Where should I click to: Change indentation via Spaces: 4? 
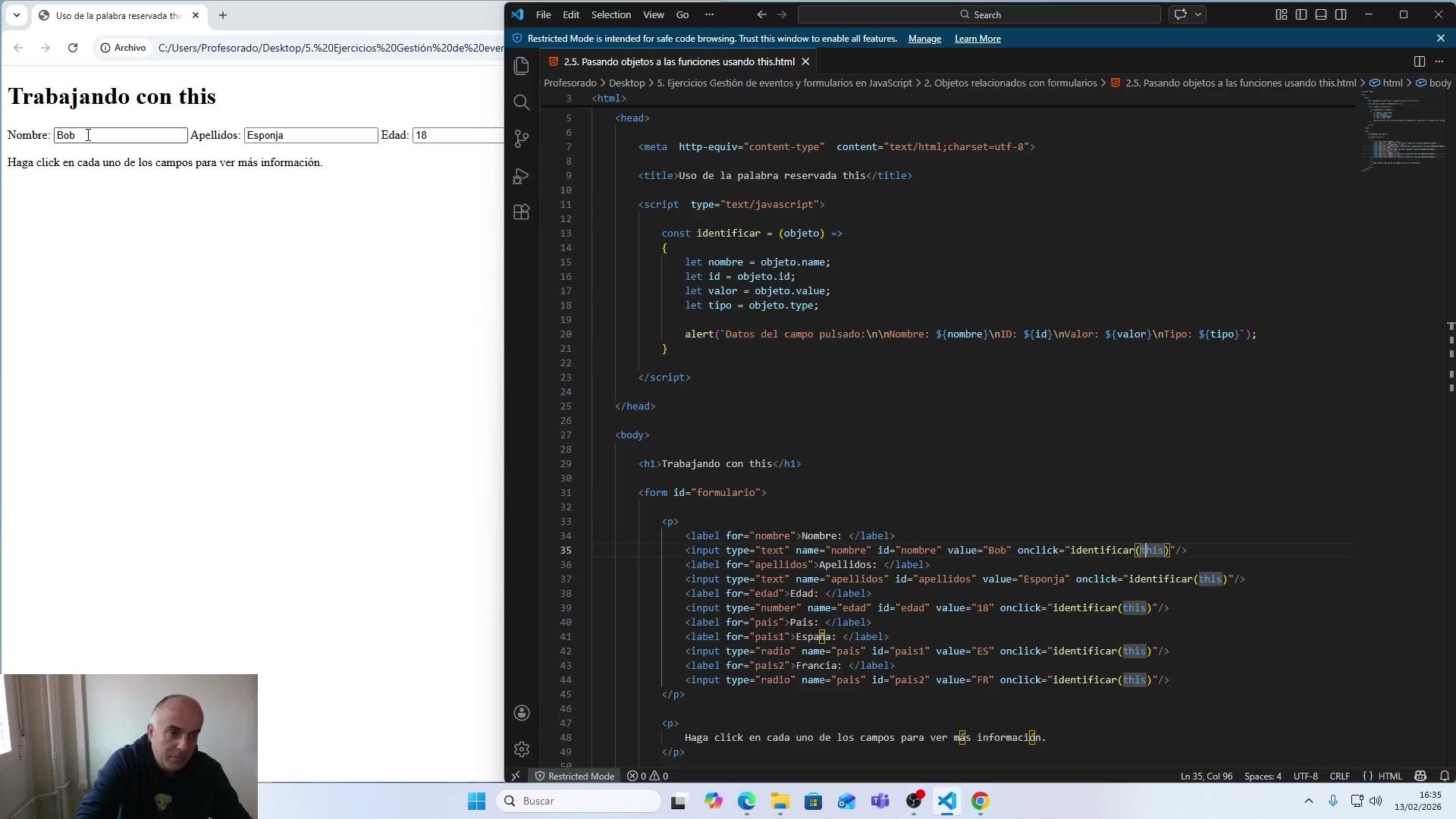pos(1263,776)
